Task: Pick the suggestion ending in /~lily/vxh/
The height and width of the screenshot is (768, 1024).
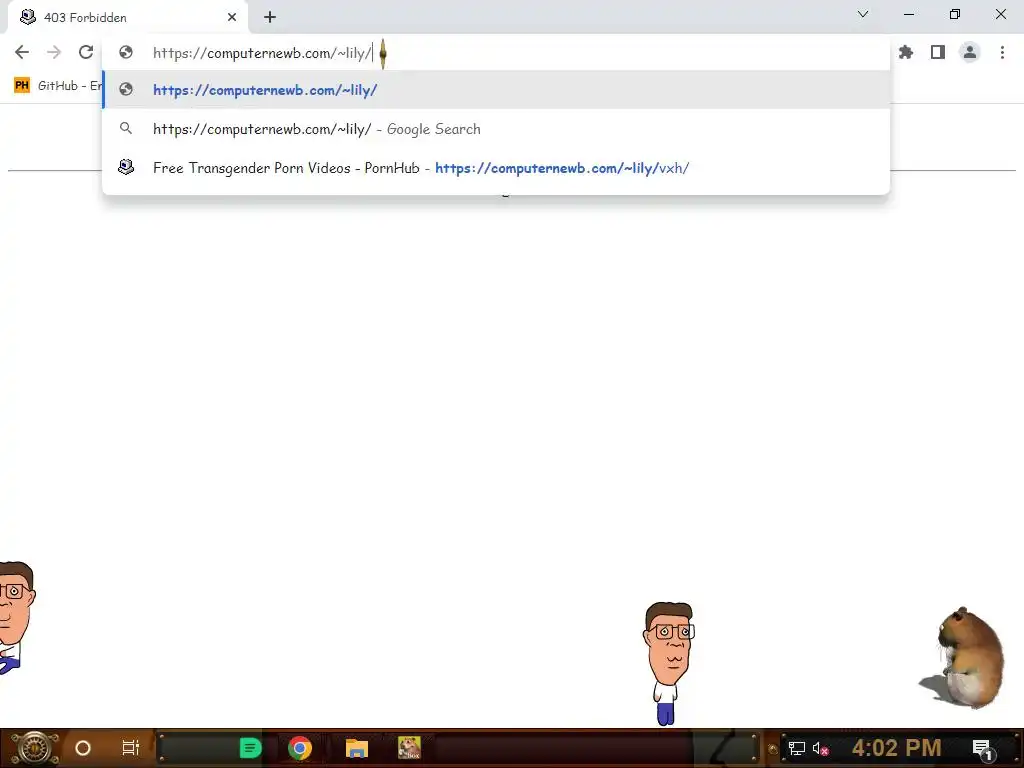Action: [x=496, y=168]
